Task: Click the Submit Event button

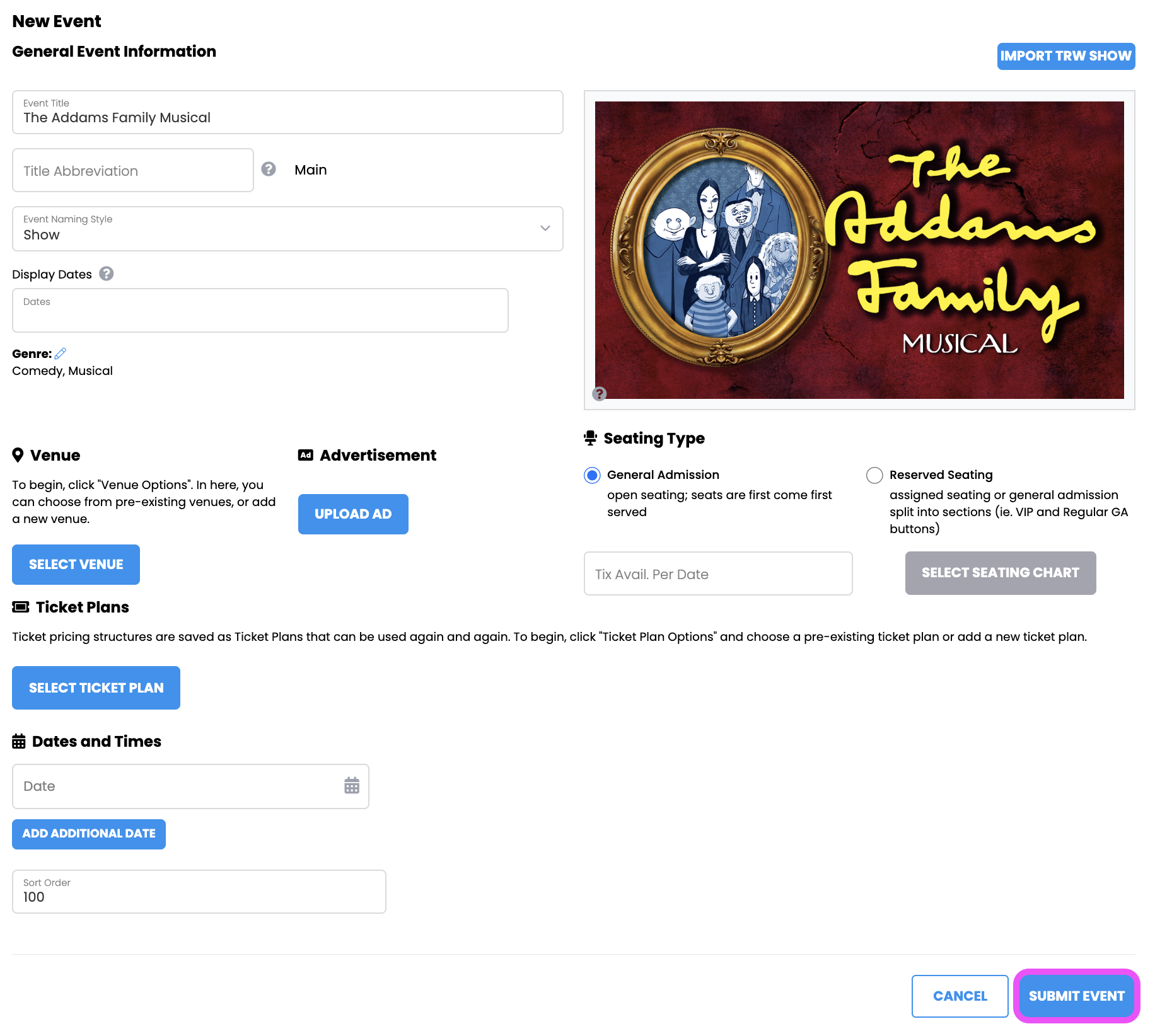Action: click(1077, 996)
